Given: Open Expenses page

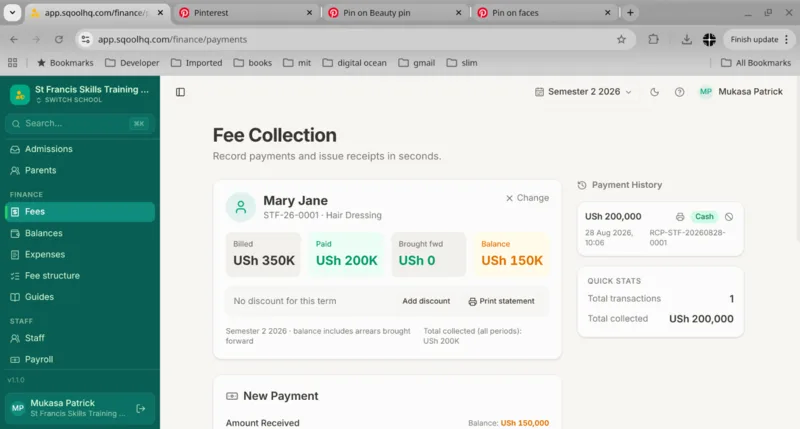Looking at the screenshot, I should pos(80,255).
